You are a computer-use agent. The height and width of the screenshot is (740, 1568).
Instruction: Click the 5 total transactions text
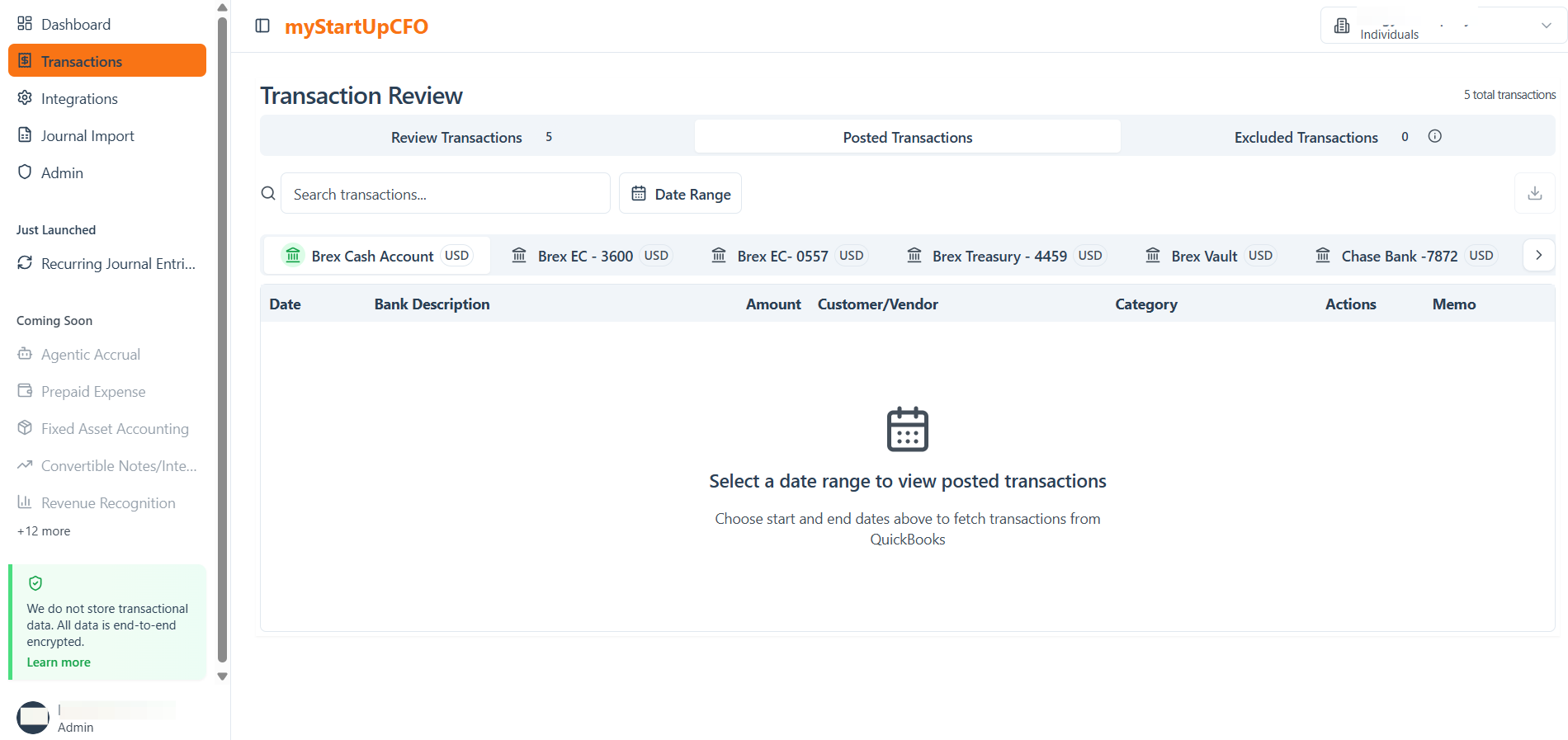1509,95
